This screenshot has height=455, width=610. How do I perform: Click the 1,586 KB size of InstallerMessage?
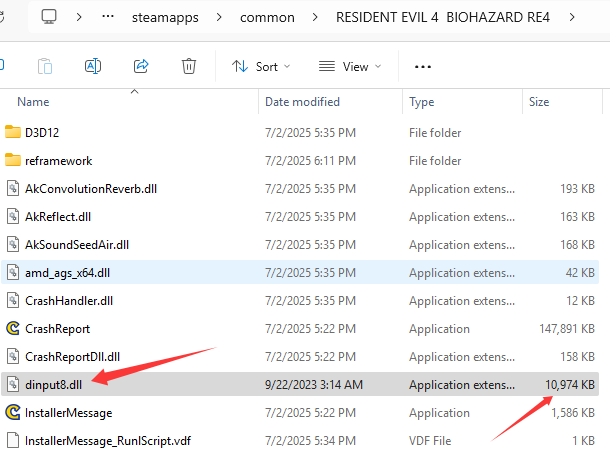coord(573,413)
